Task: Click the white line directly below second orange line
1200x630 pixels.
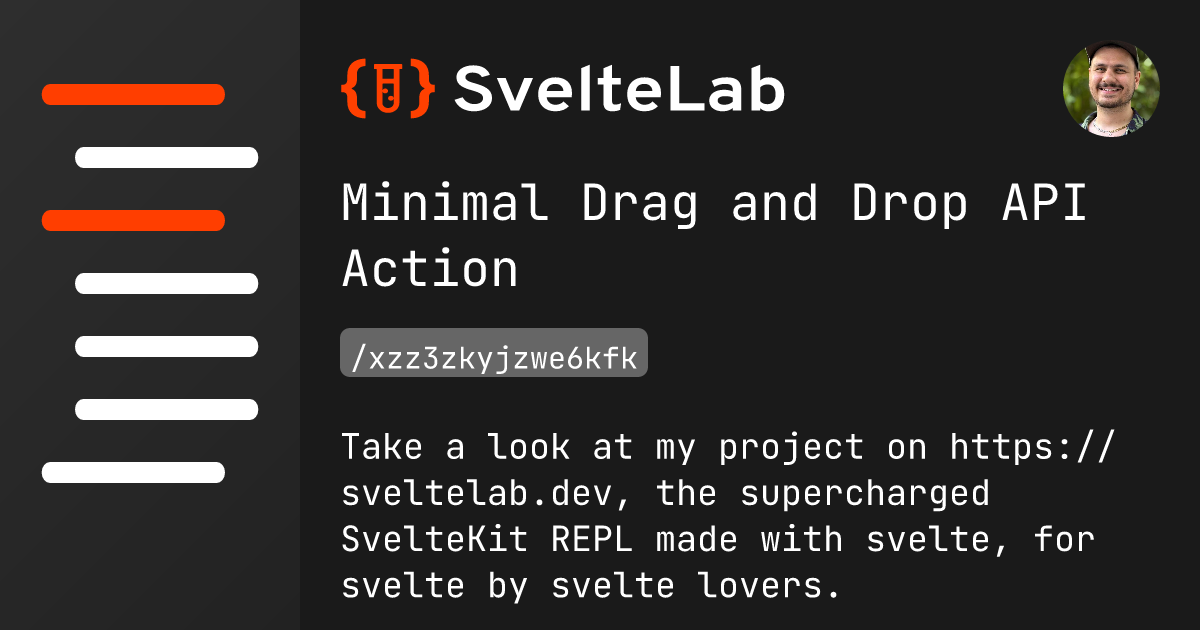Action: click(166, 283)
